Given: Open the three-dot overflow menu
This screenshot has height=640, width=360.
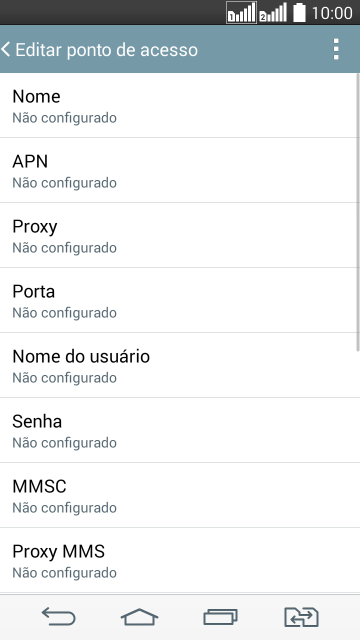Looking at the screenshot, I should click(x=336, y=49).
